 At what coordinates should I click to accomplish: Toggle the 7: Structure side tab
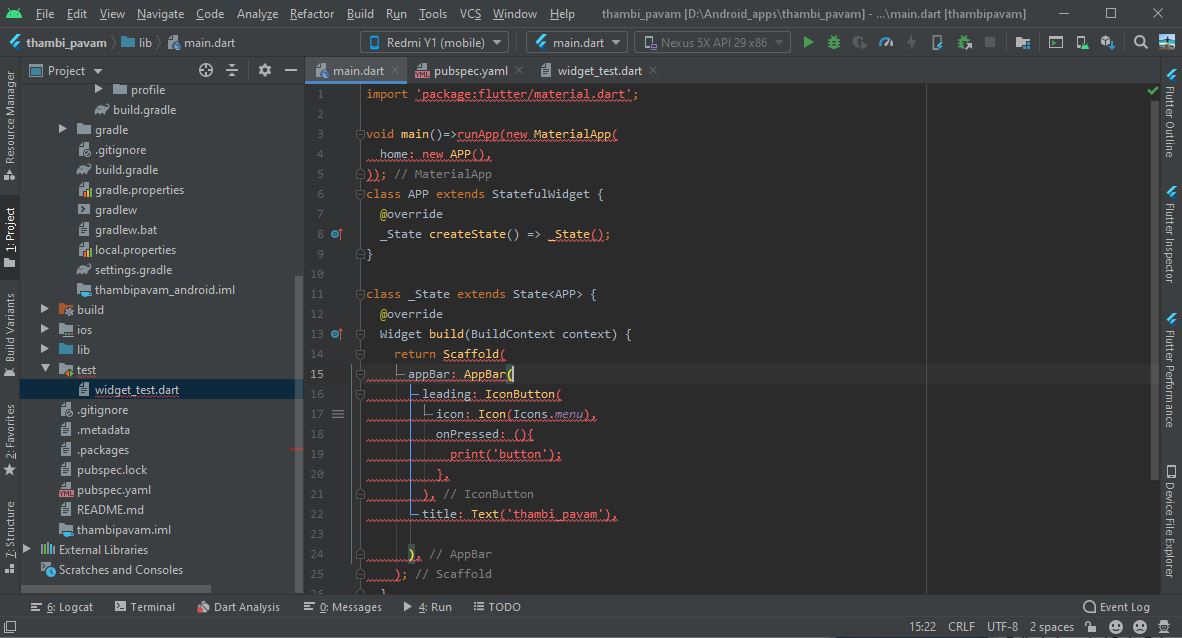pyautogui.click(x=10, y=537)
